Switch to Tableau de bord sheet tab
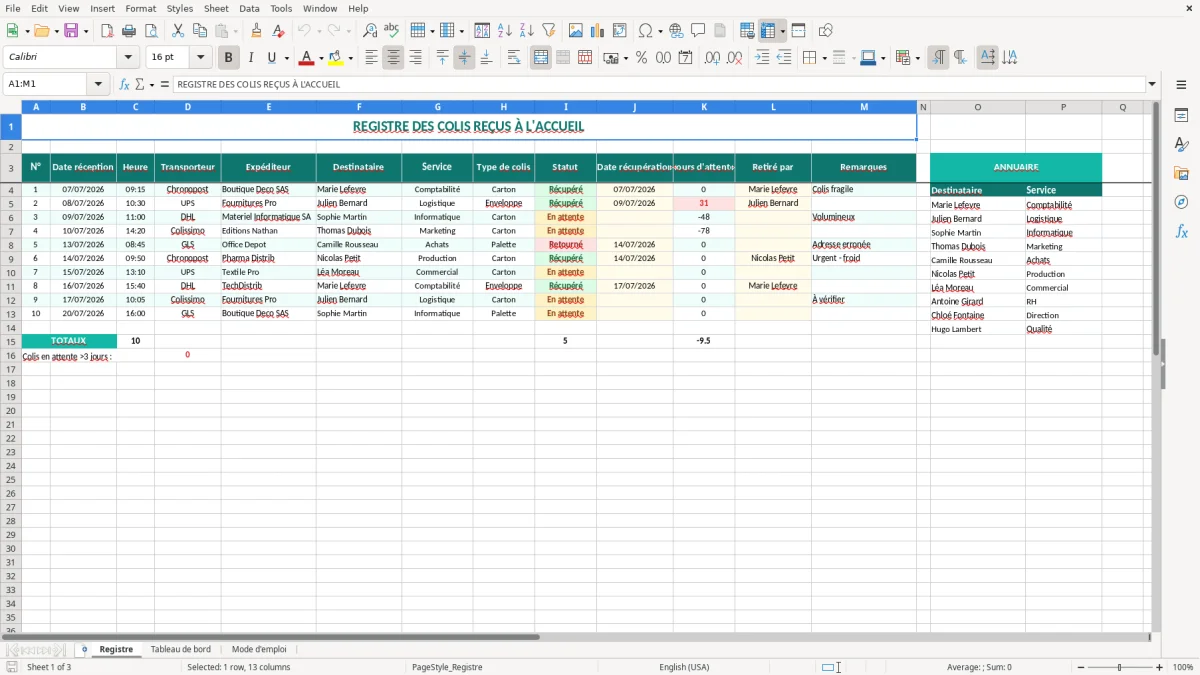The width and height of the screenshot is (1200, 675). click(x=181, y=649)
